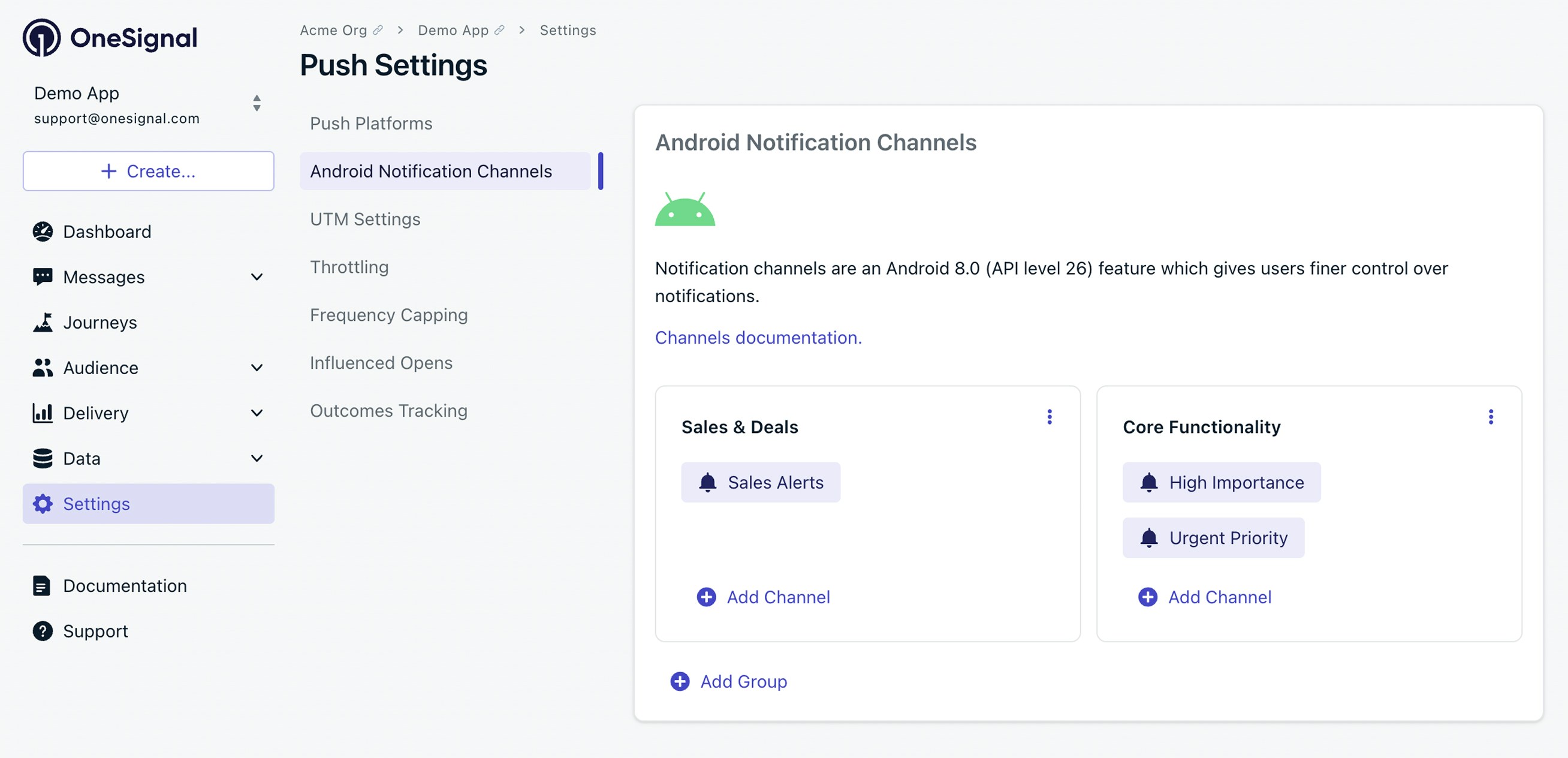1568x758 pixels.
Task: Open the Demo App switcher dropdown
Action: (x=257, y=103)
